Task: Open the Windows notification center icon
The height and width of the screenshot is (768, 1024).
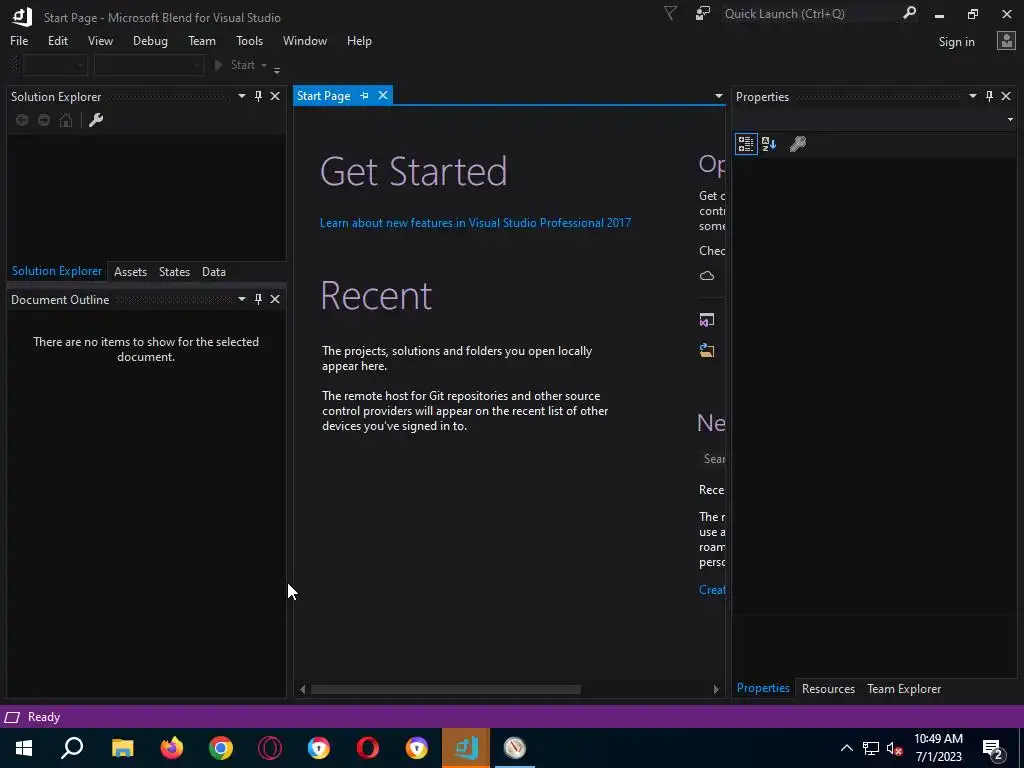Action: (993, 749)
